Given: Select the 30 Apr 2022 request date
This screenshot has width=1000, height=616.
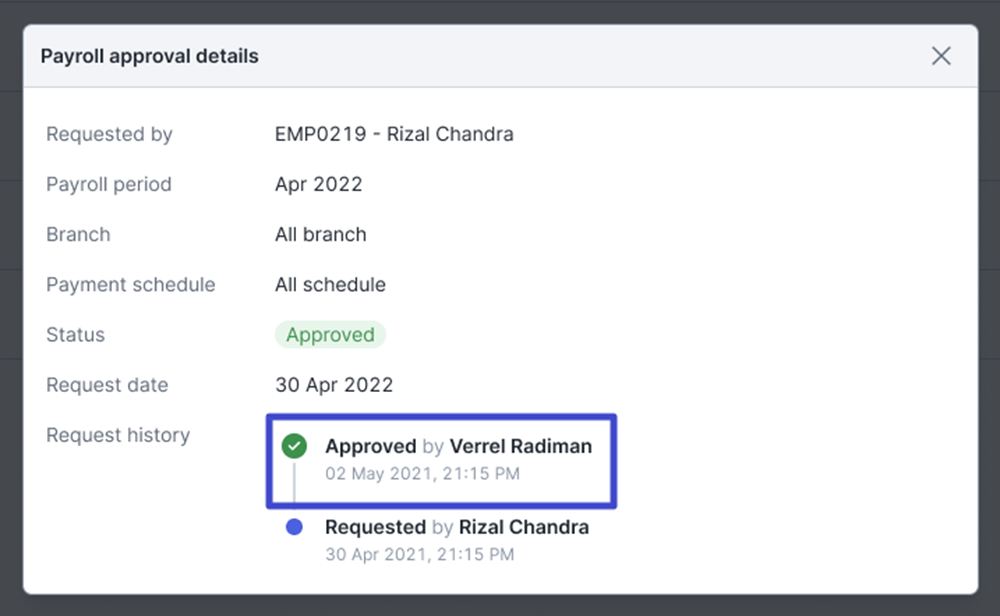Looking at the screenshot, I should (334, 385).
